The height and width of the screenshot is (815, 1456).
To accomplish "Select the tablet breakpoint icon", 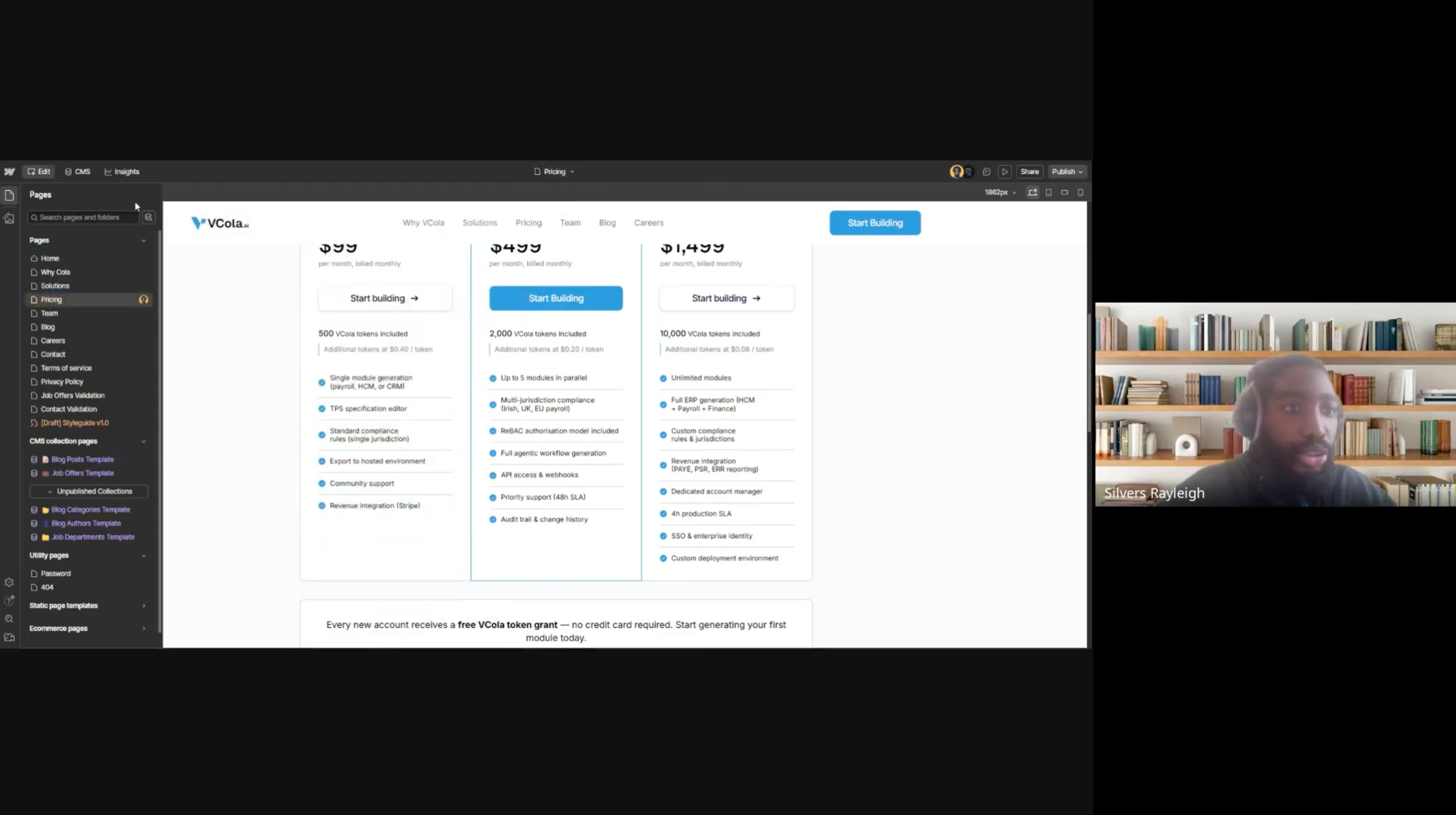I will coord(1049,193).
